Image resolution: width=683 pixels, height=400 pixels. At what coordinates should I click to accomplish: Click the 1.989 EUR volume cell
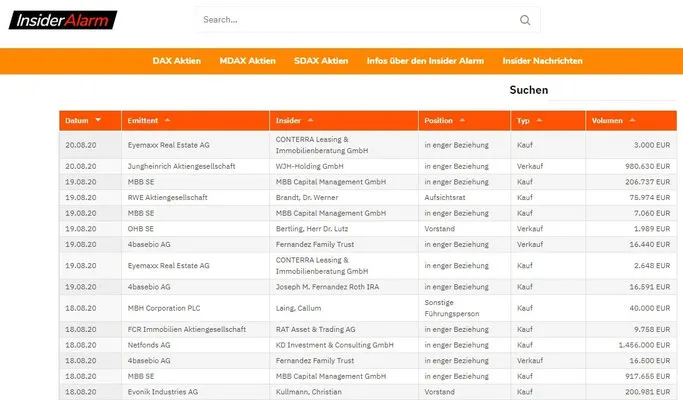631,229
